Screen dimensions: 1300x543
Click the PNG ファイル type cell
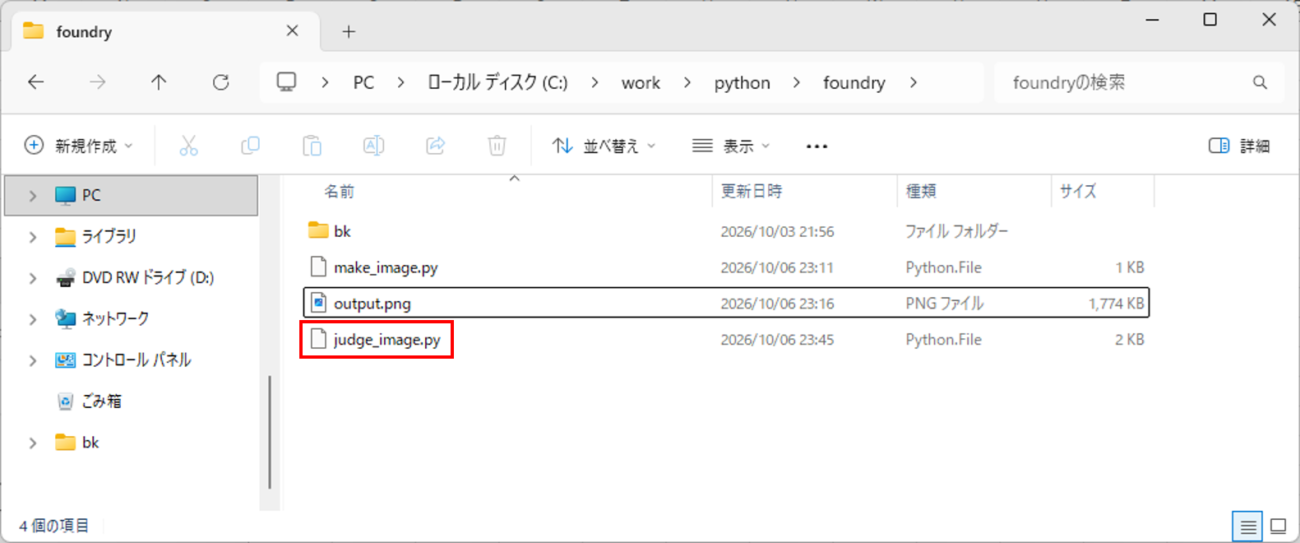coord(944,303)
